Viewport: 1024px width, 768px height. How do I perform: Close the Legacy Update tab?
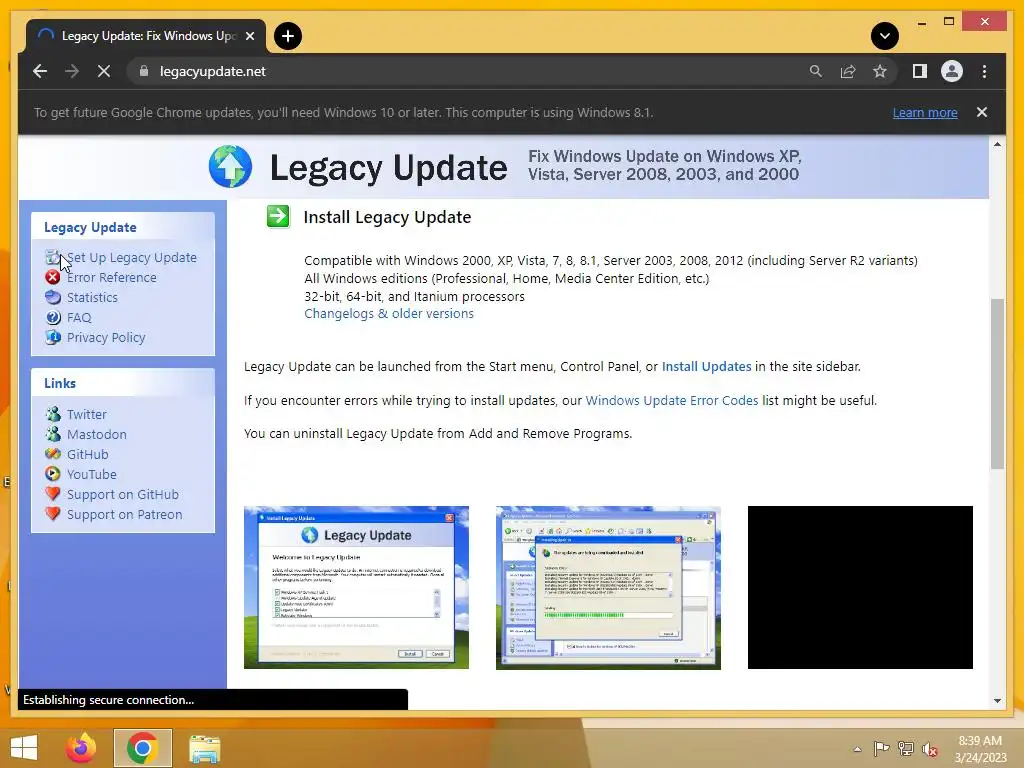249,36
